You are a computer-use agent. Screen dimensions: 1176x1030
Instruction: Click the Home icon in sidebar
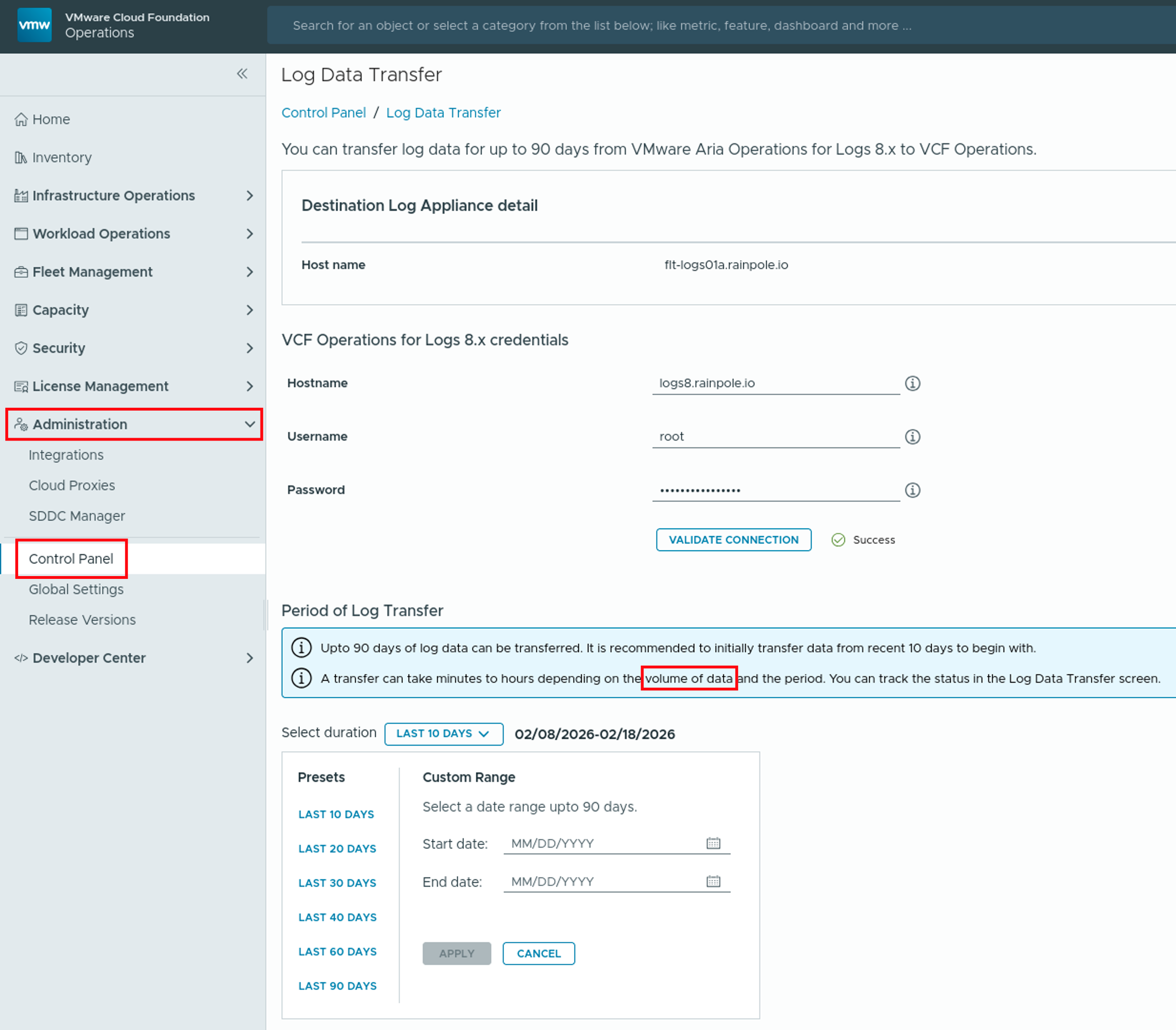coord(21,120)
